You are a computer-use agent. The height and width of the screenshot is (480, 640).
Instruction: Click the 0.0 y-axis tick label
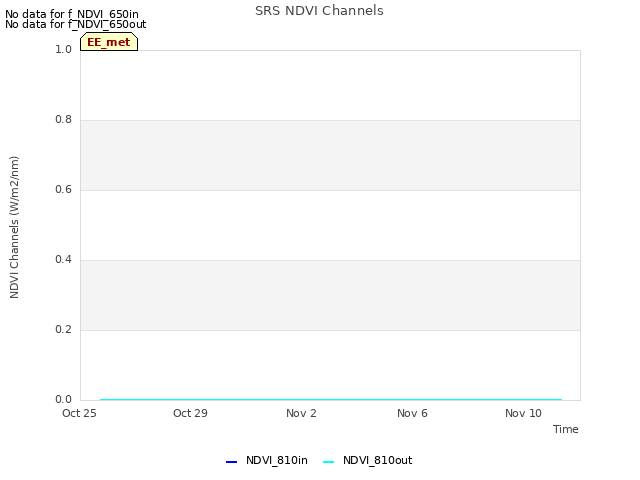click(63, 400)
